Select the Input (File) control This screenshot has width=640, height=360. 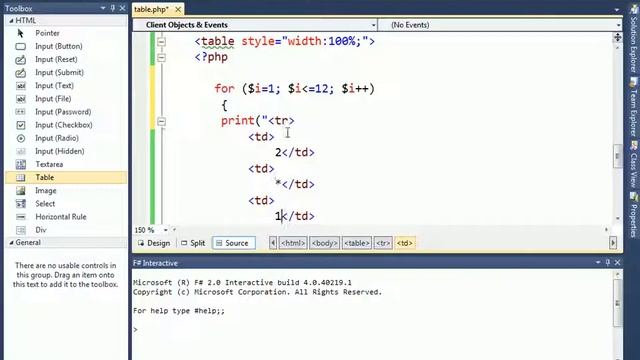click(x=66, y=99)
